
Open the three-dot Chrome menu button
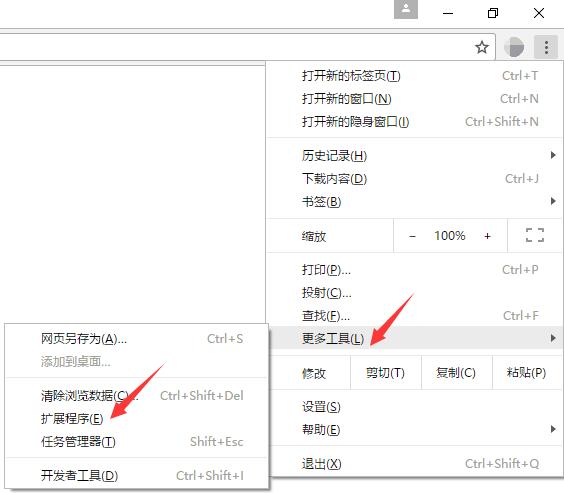546,47
